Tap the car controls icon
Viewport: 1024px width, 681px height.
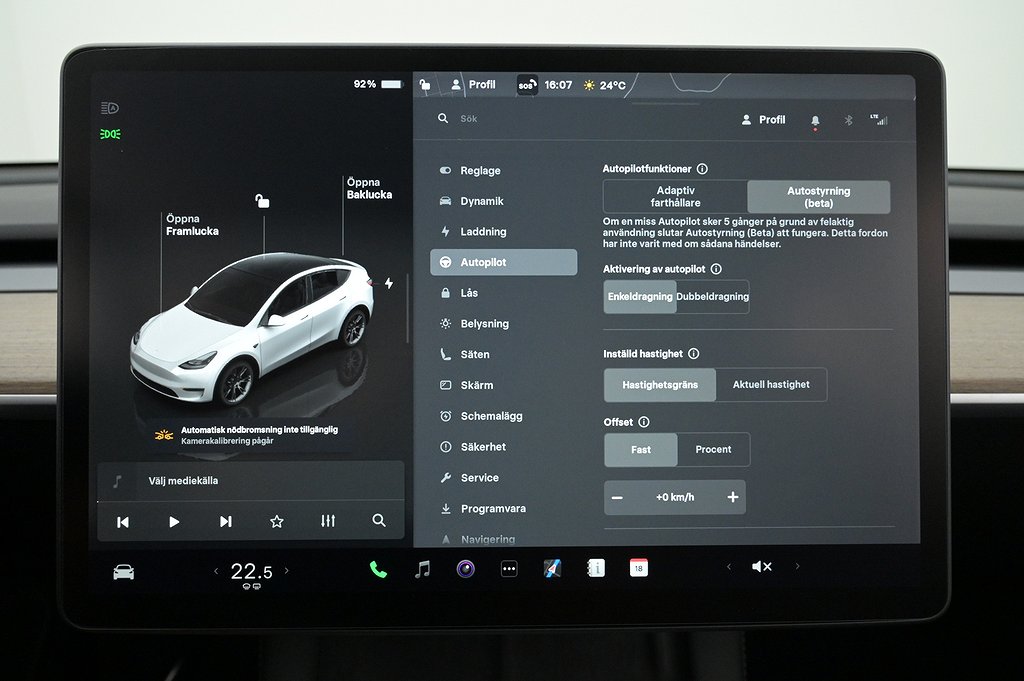123,572
